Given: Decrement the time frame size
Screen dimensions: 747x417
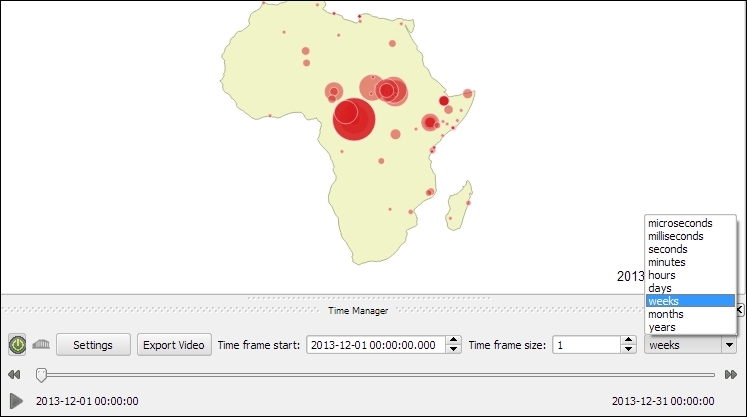Looking at the screenshot, I should click(628, 349).
